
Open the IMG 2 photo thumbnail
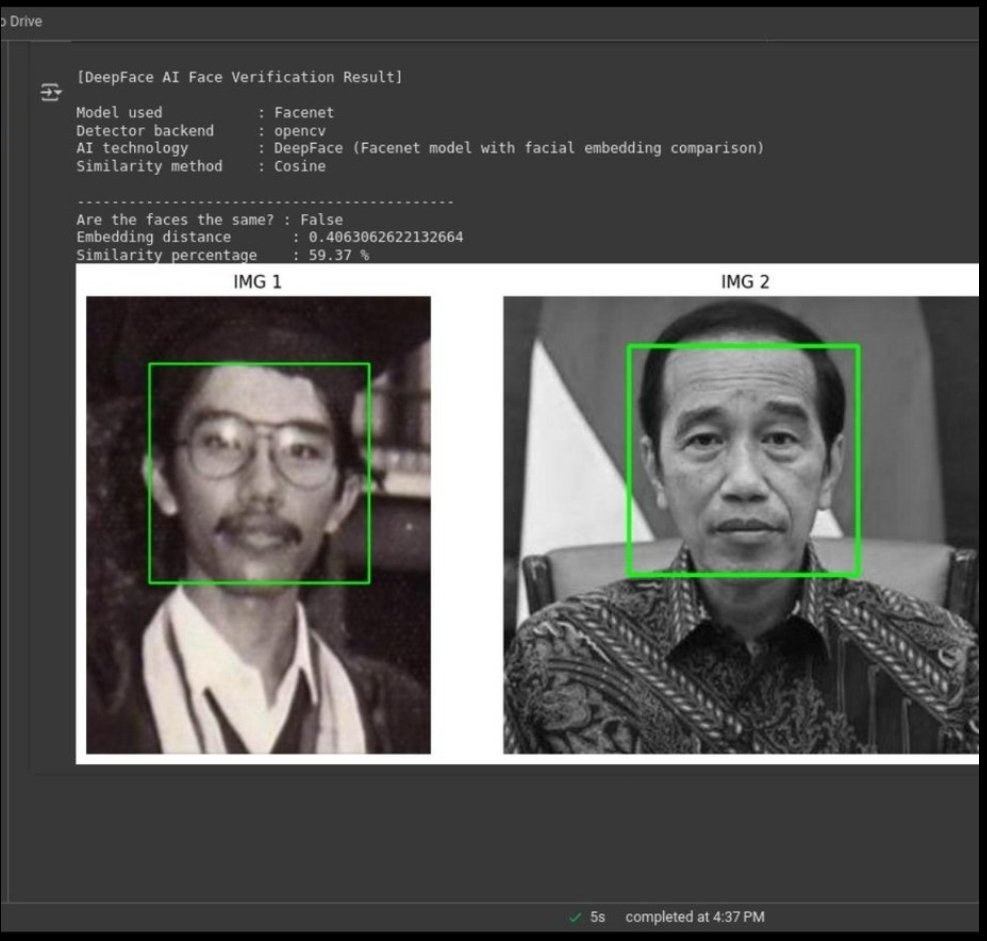pyautogui.click(x=741, y=525)
